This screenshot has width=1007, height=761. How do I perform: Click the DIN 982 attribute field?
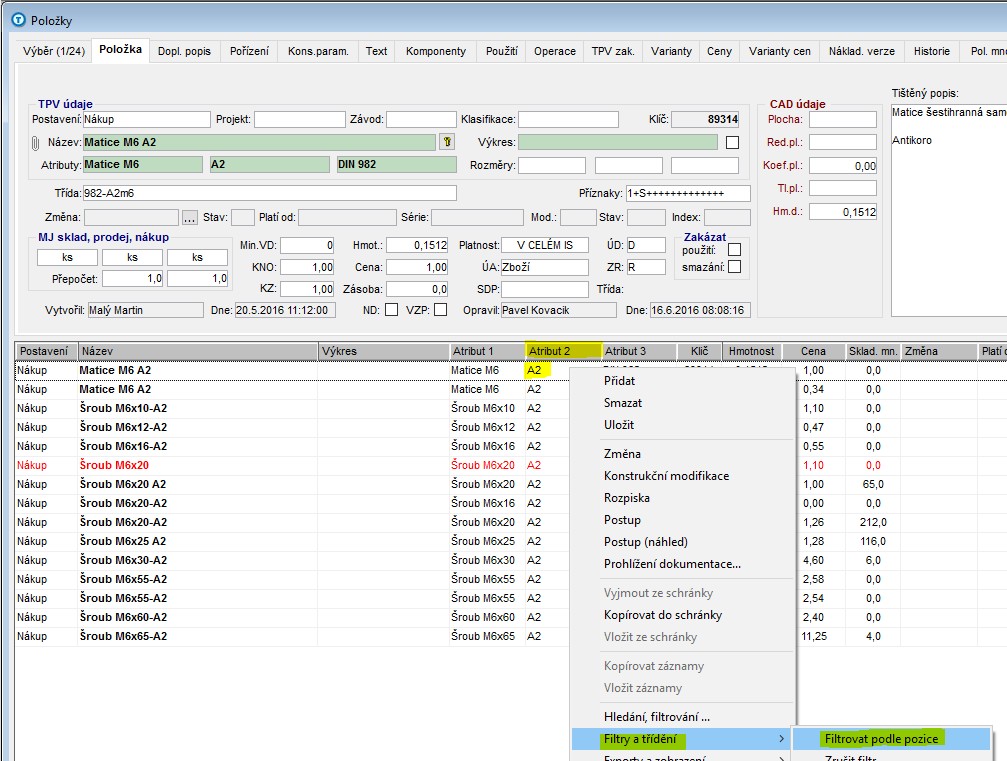tap(396, 164)
